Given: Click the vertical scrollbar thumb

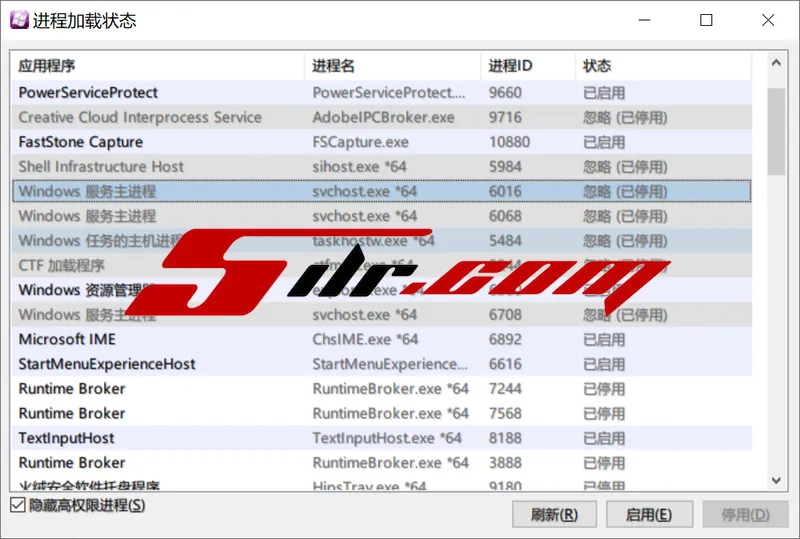Looking at the screenshot, I should (x=777, y=131).
